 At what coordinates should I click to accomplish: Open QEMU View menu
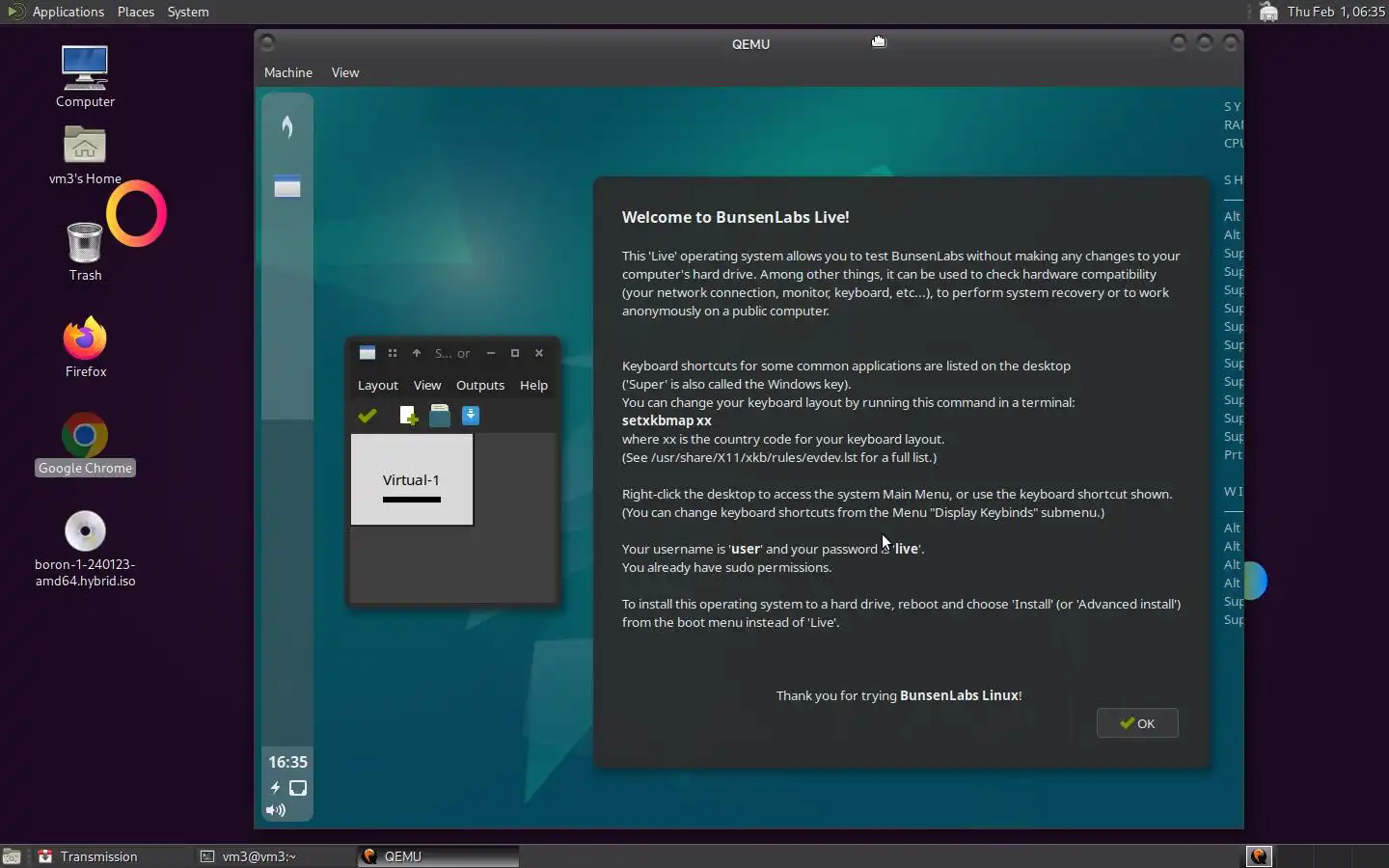click(345, 72)
